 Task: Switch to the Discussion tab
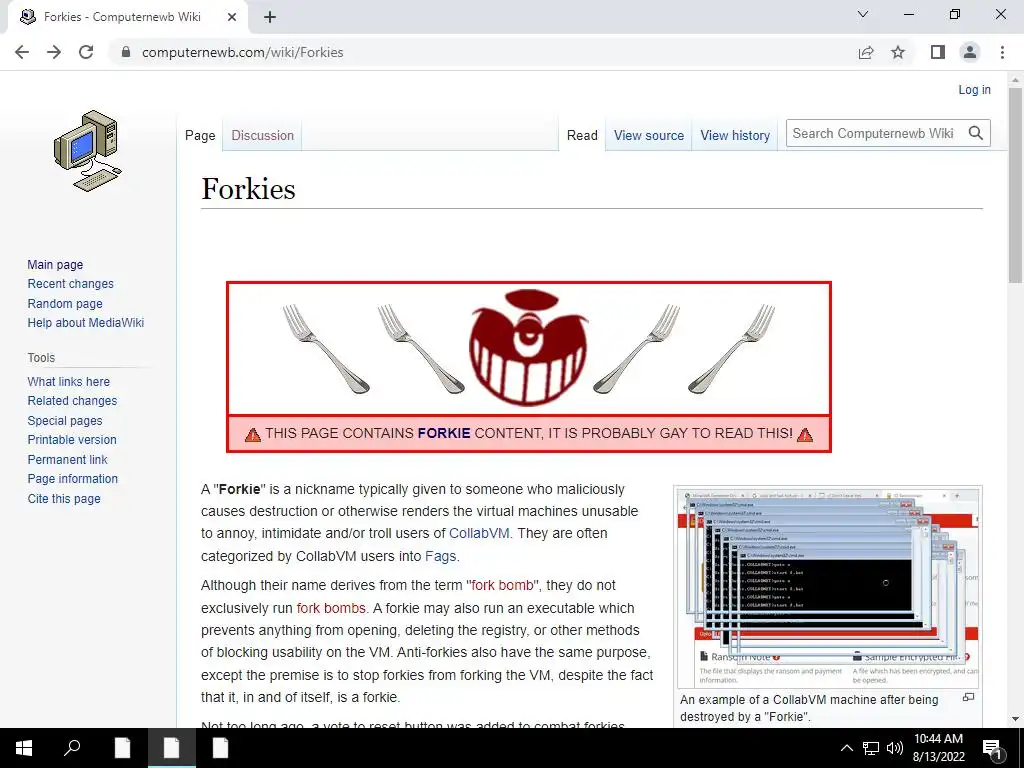[x=263, y=135]
